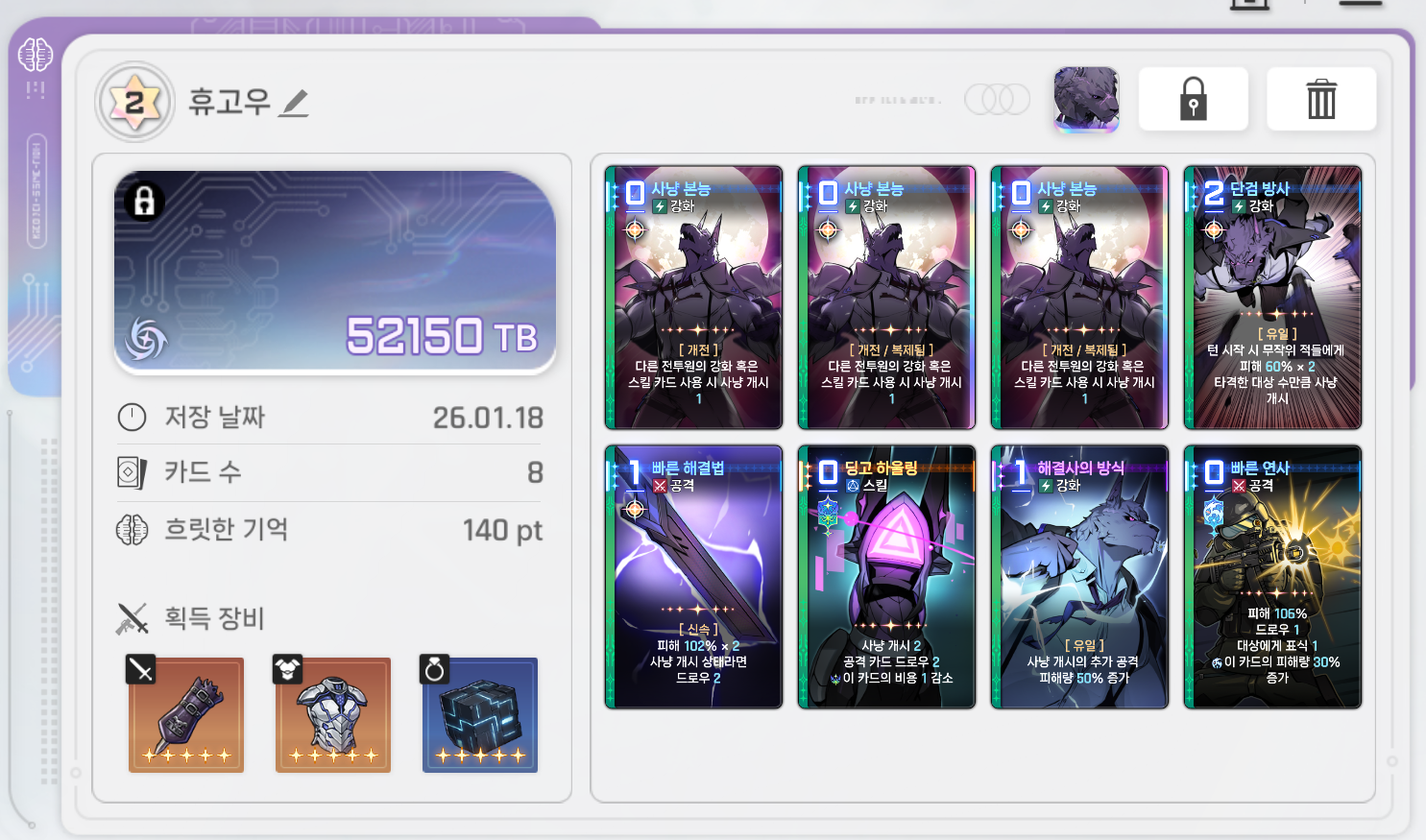Click the trash can delete button
1426x840 pixels.
1321,99
